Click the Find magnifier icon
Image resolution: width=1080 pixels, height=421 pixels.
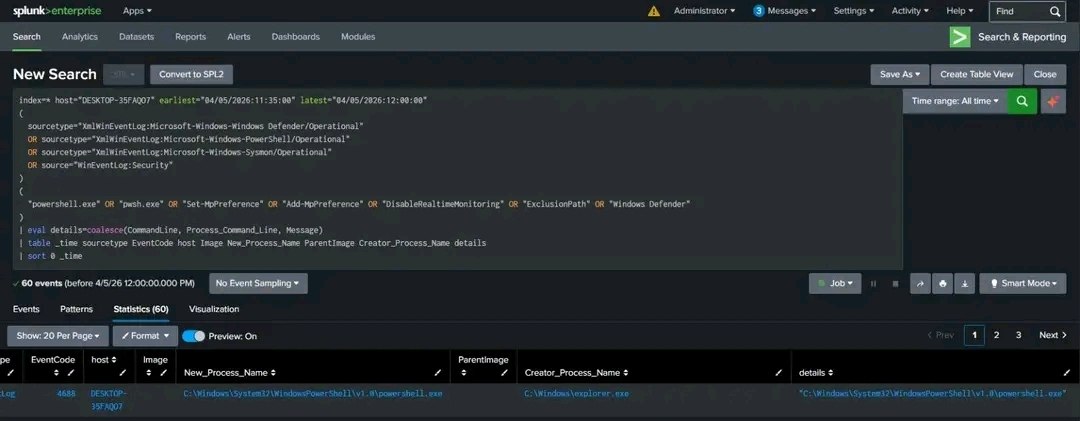1055,11
